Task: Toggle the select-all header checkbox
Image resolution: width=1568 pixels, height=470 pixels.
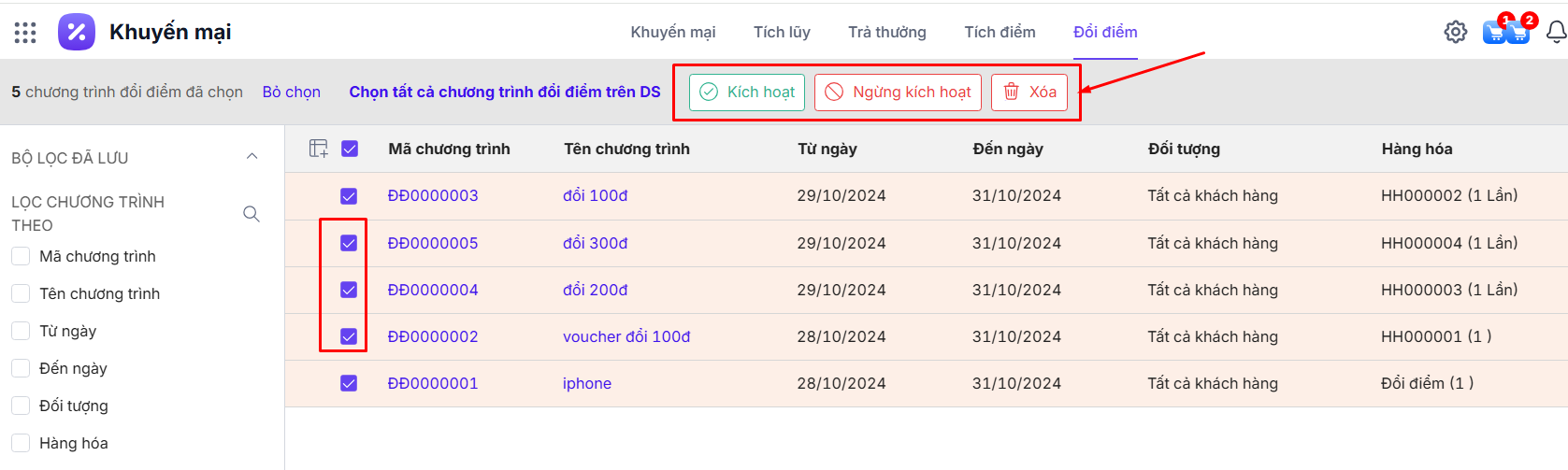Action: (350, 149)
